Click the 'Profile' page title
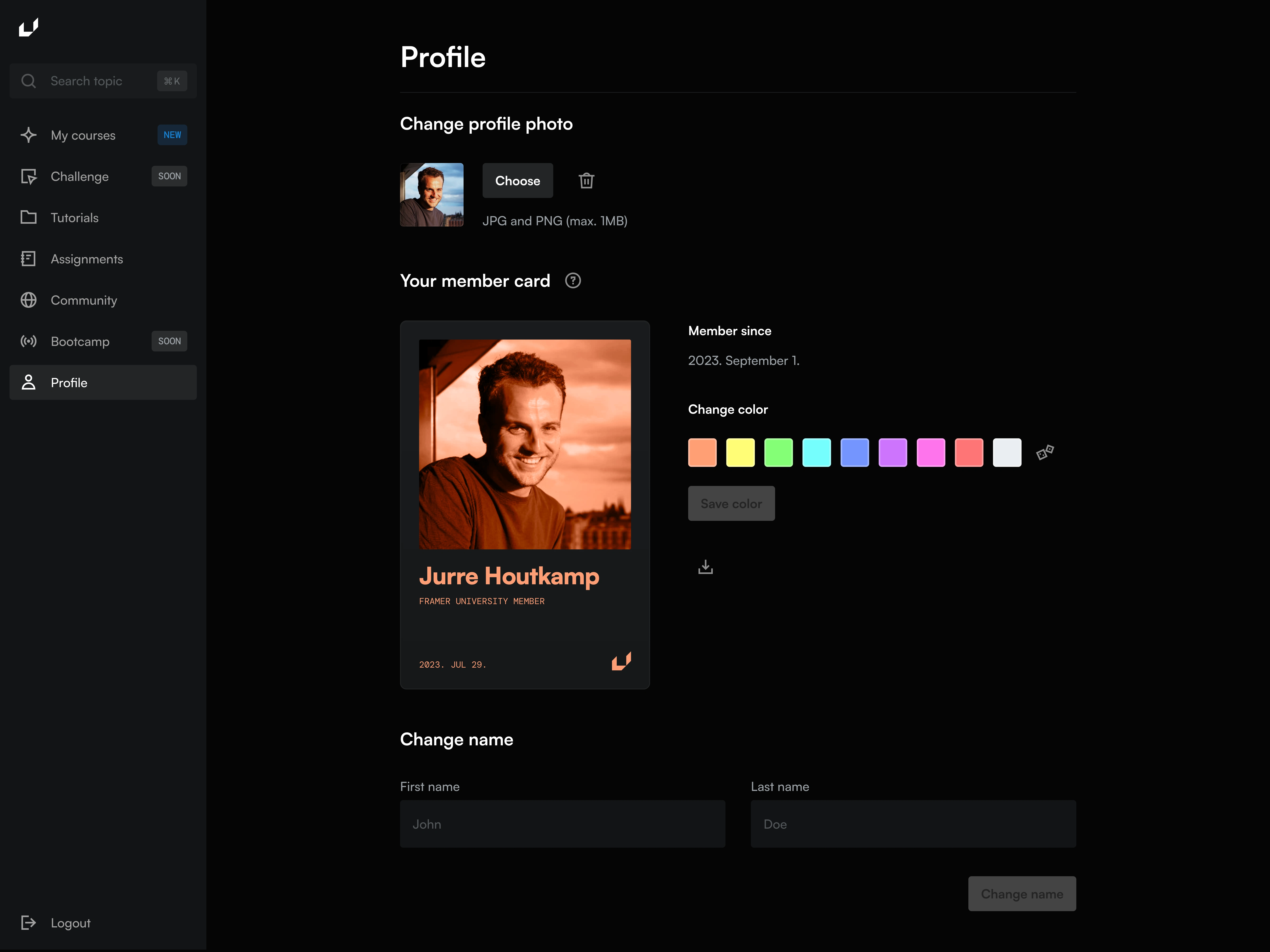The height and width of the screenshot is (952, 1270). [x=443, y=57]
